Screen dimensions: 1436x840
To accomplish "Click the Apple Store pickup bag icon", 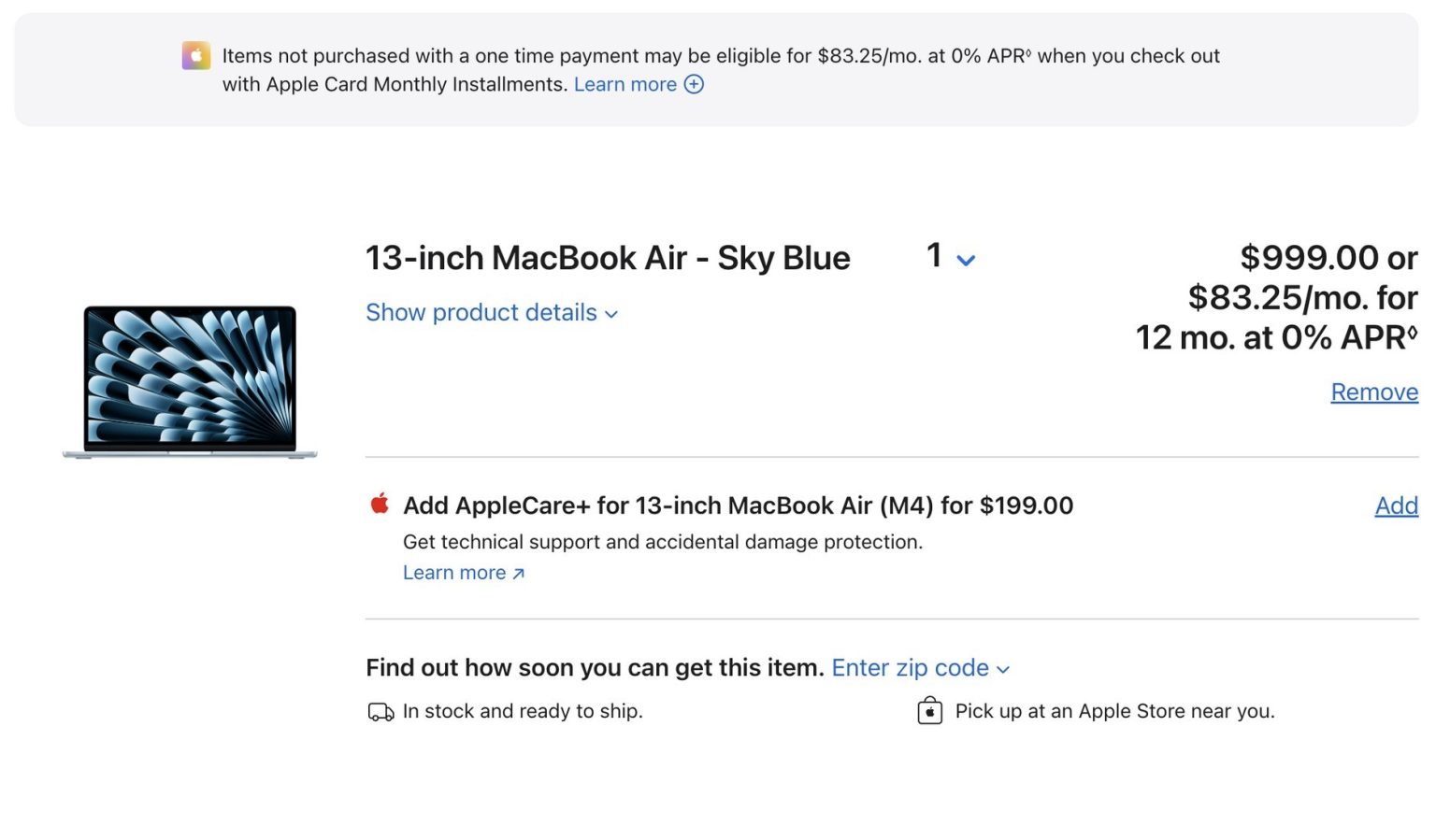I will pyautogui.click(x=928, y=711).
